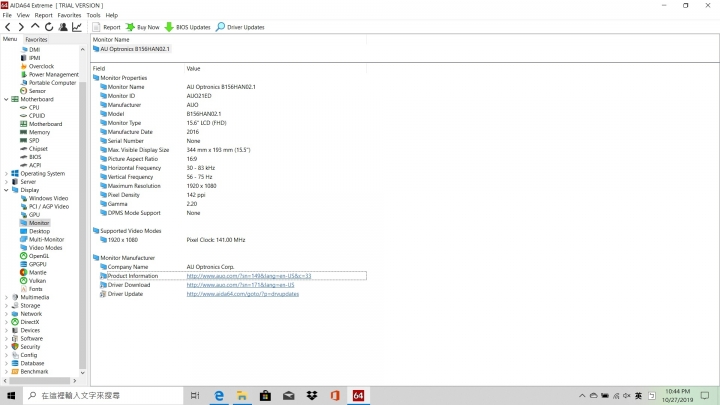The height and width of the screenshot is (405, 720).
Task: Select Desktop tree item
Action: (x=39, y=231)
